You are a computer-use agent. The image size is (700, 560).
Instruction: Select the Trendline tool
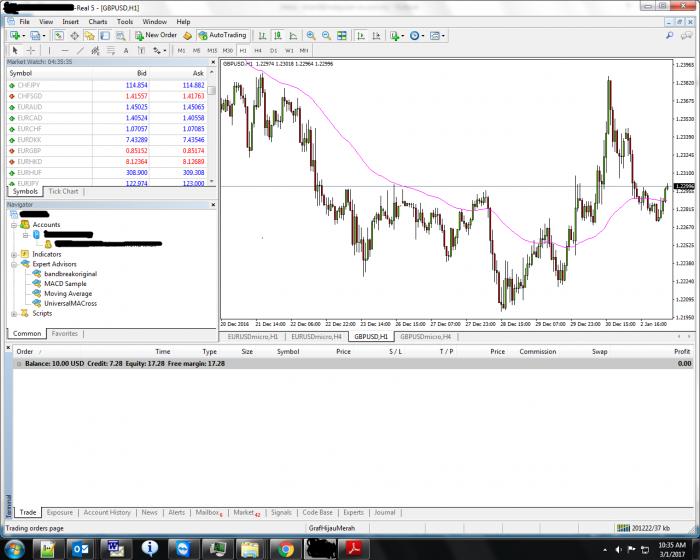coord(80,50)
